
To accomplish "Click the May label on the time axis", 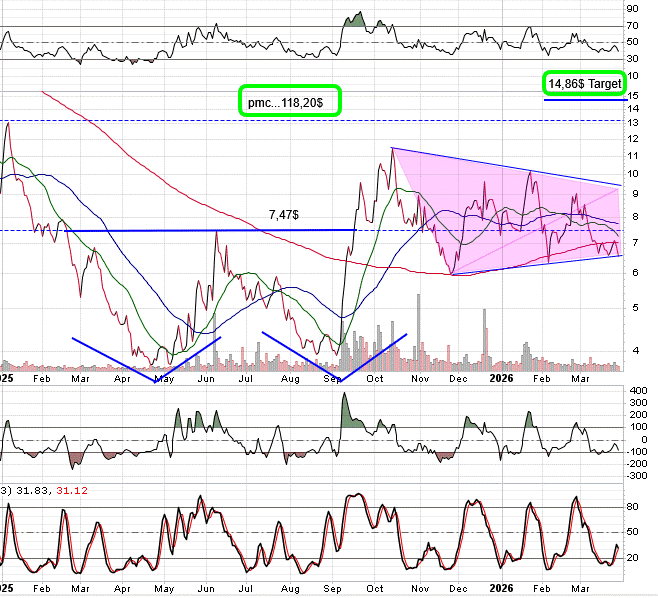I will pyautogui.click(x=165, y=380).
